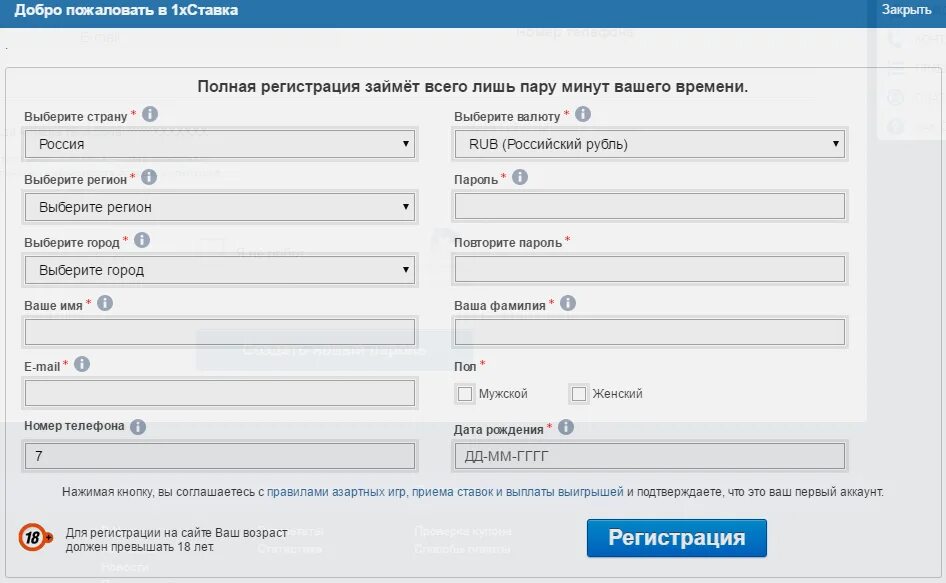The image size is (946, 583).
Task: Expand the Выберите город dropdown
Action: pyautogui.click(x=220, y=270)
